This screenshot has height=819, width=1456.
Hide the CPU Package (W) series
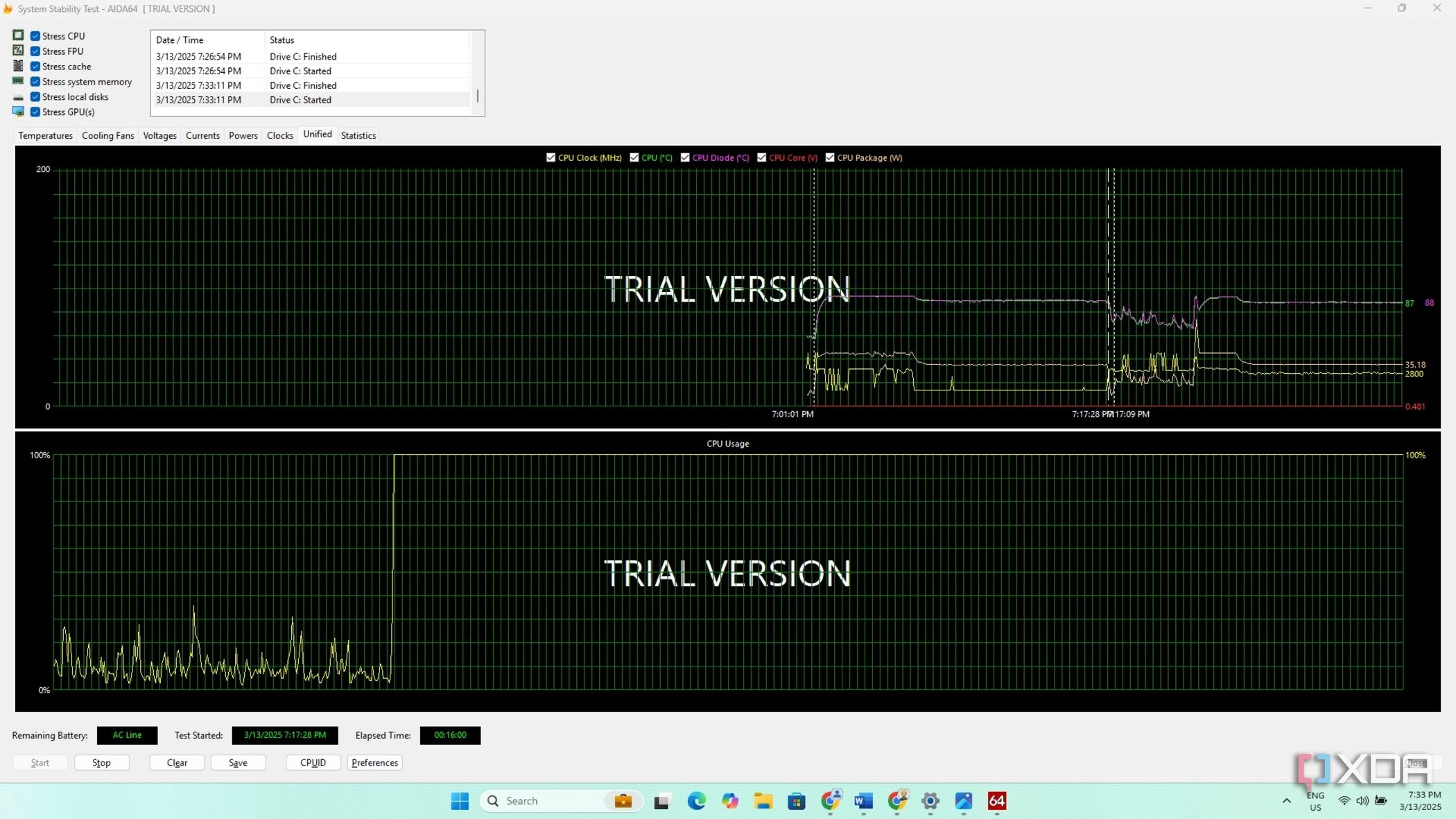(830, 158)
